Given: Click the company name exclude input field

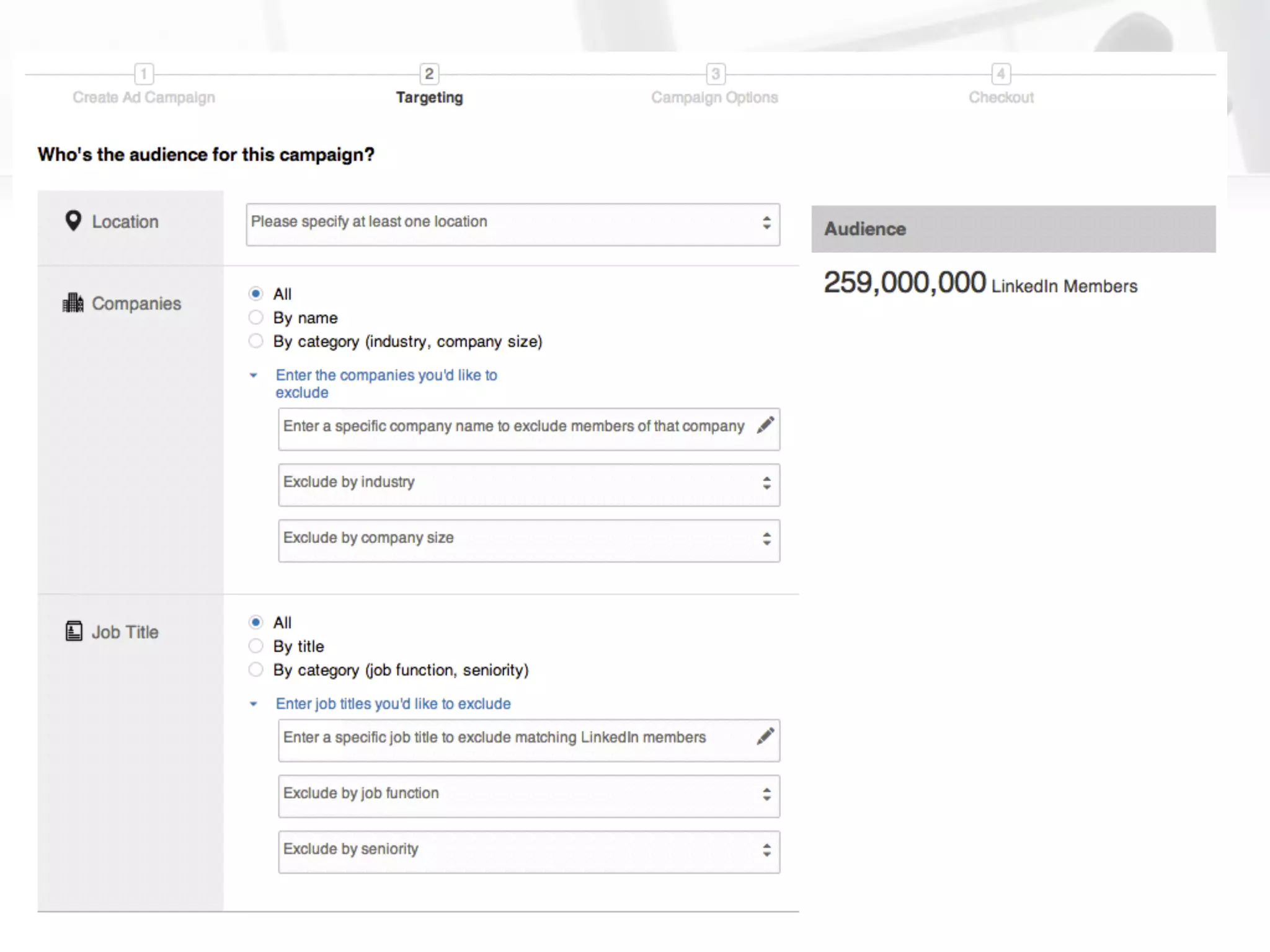Looking at the screenshot, I should point(529,429).
